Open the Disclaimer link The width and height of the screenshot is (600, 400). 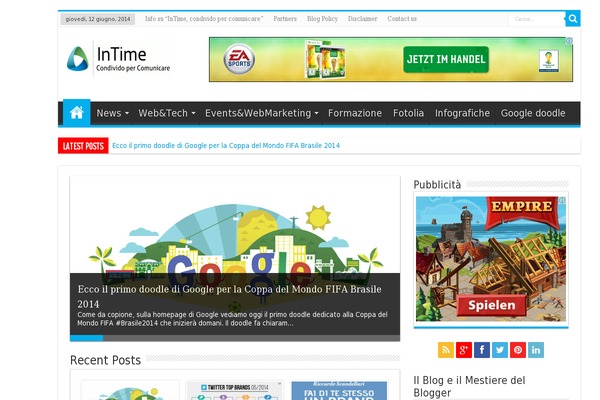[362, 19]
